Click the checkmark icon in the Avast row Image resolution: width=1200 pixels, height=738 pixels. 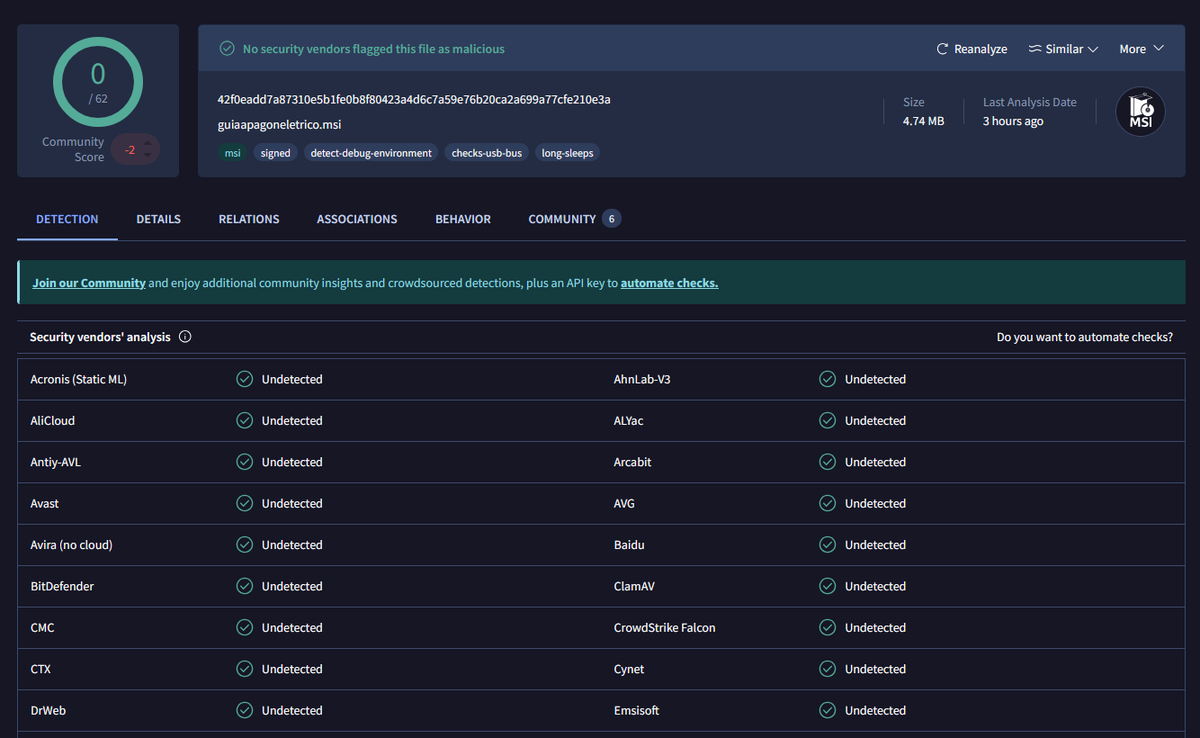coord(244,504)
